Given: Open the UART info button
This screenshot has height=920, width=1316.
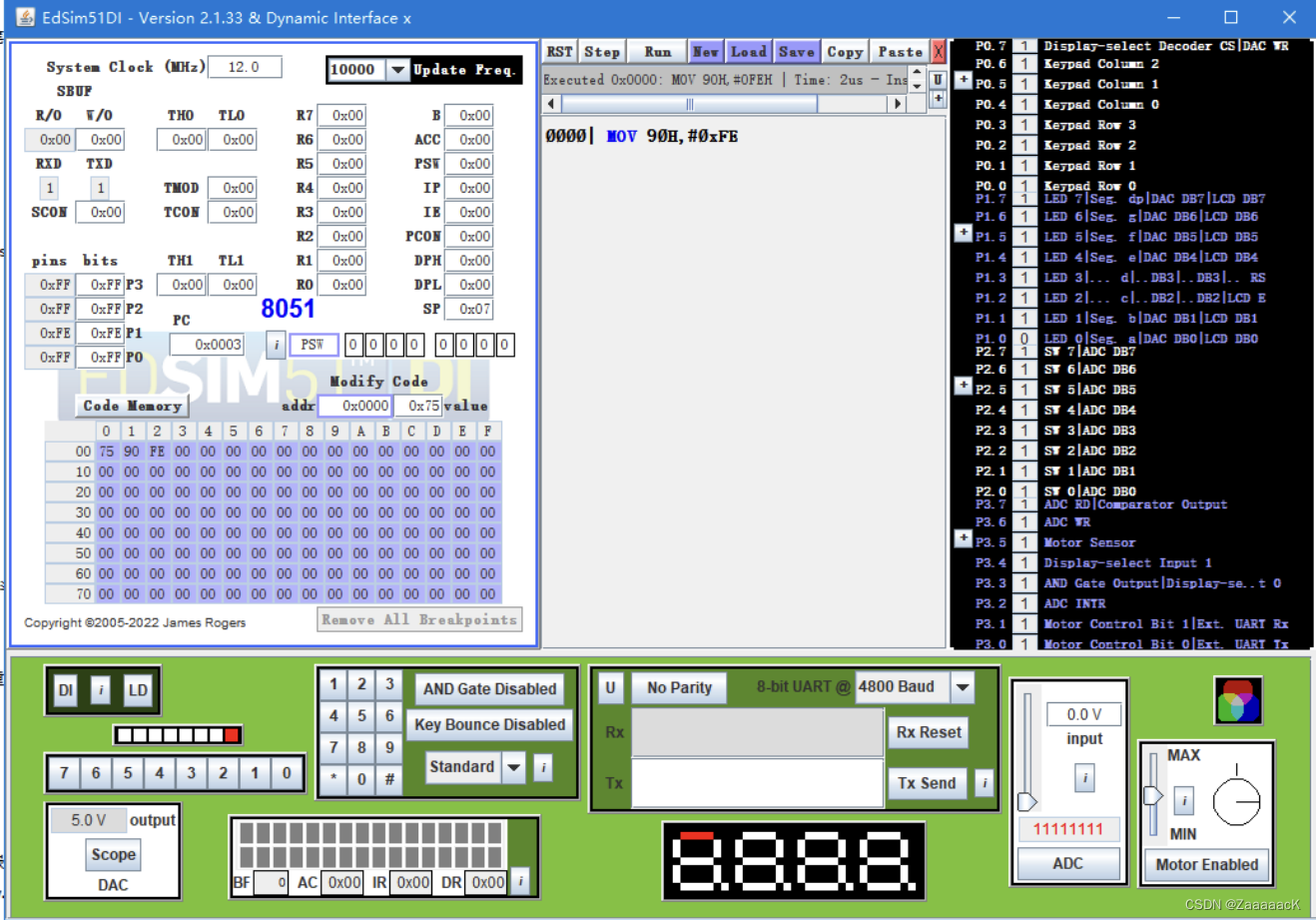Looking at the screenshot, I should tap(984, 782).
